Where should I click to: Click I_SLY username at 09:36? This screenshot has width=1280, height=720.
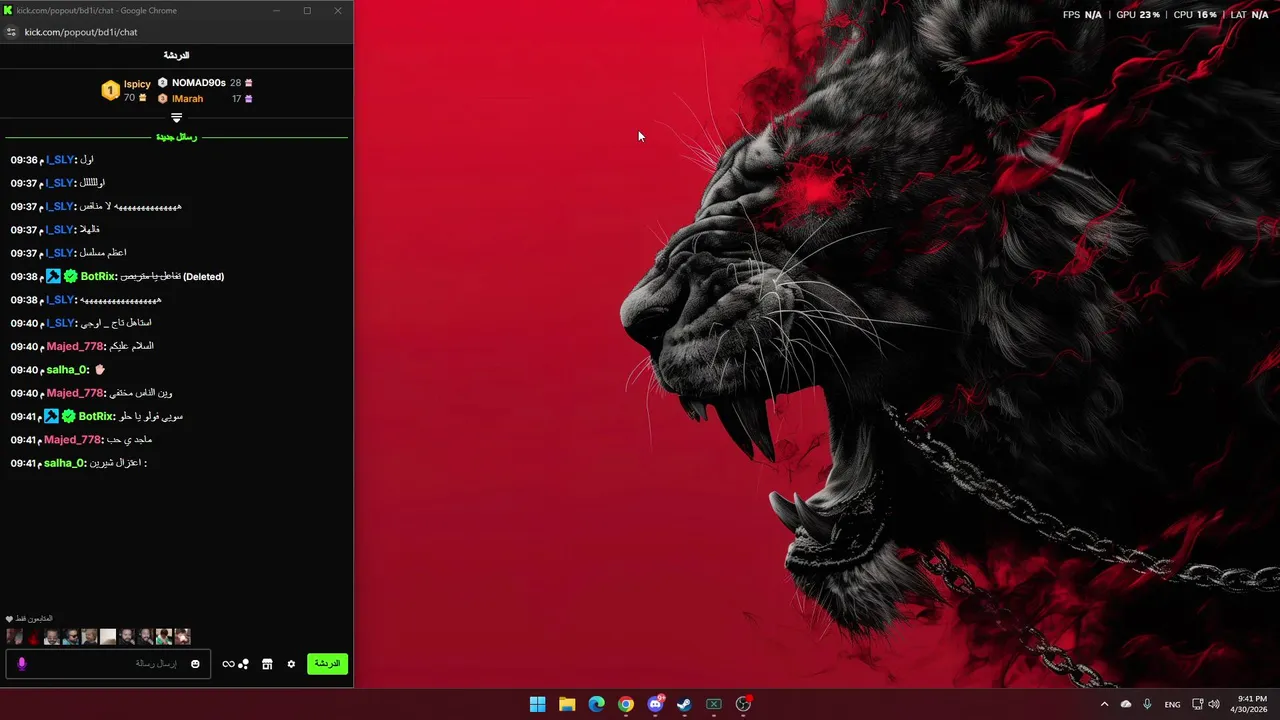pyautogui.click(x=60, y=160)
